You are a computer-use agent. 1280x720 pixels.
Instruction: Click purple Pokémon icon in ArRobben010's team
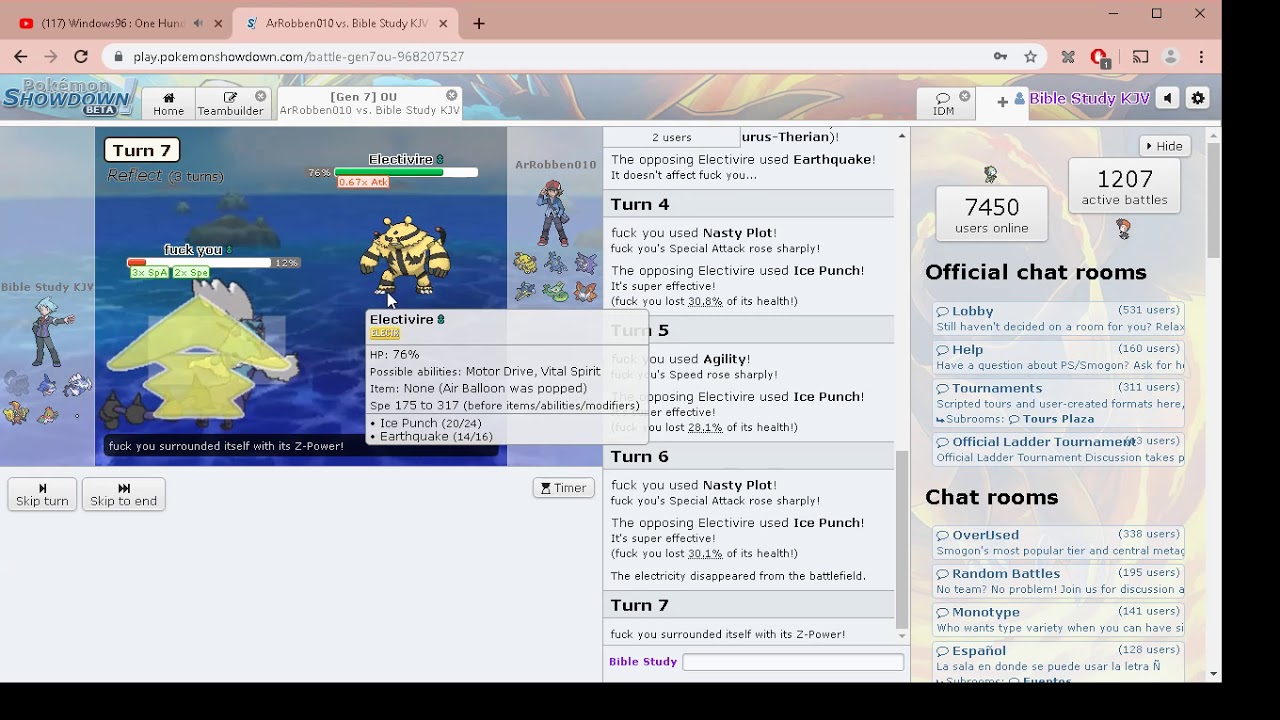point(586,263)
